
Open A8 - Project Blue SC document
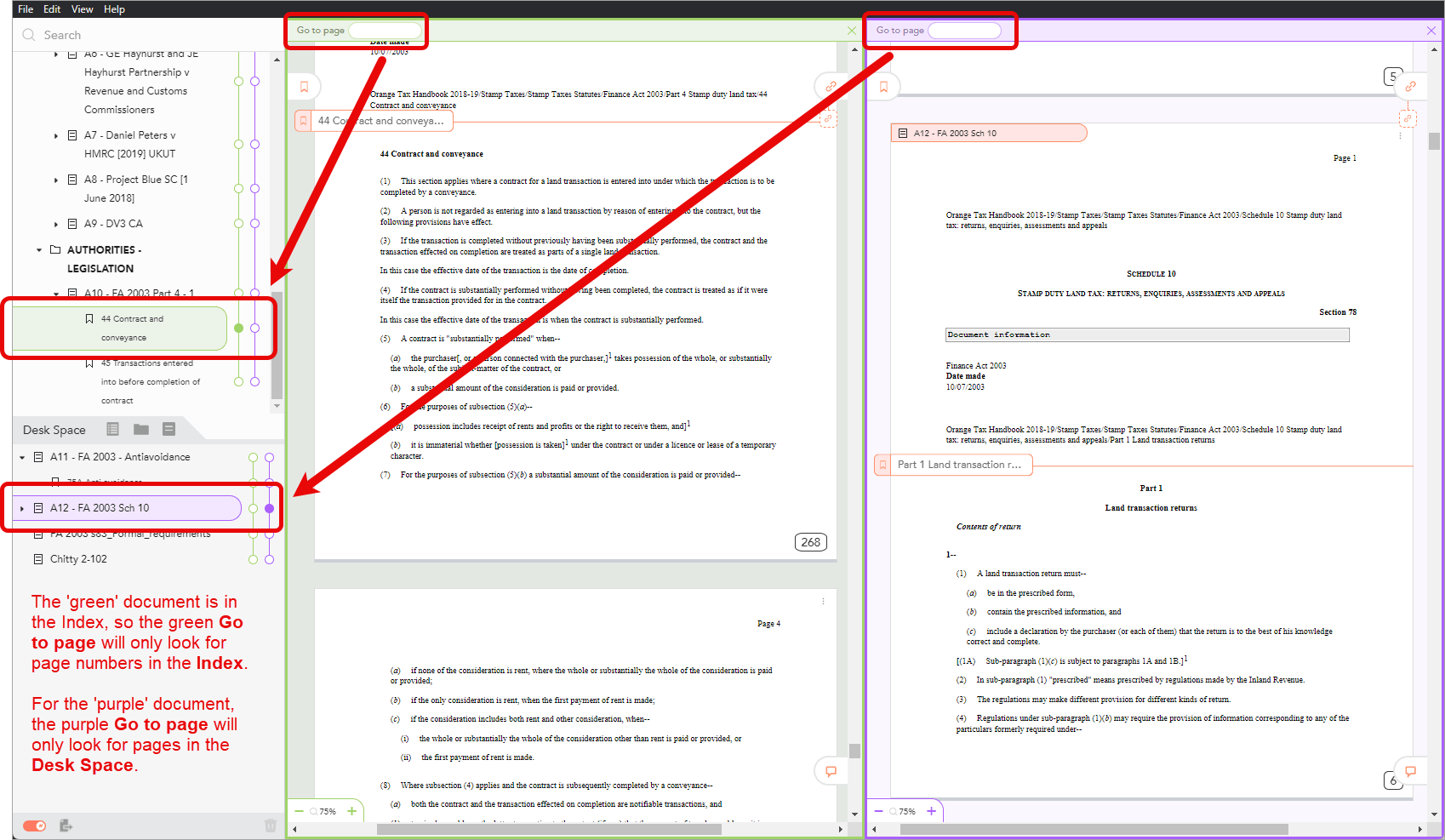point(135,189)
